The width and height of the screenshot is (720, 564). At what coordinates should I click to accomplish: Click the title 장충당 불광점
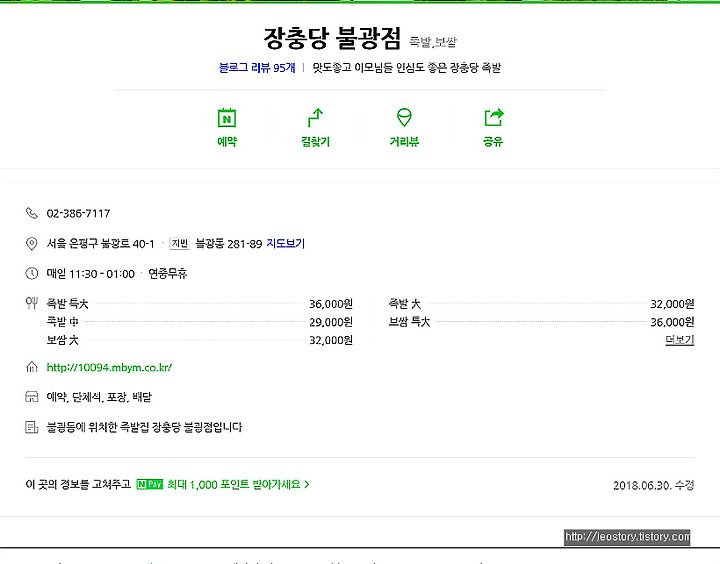click(x=332, y=38)
